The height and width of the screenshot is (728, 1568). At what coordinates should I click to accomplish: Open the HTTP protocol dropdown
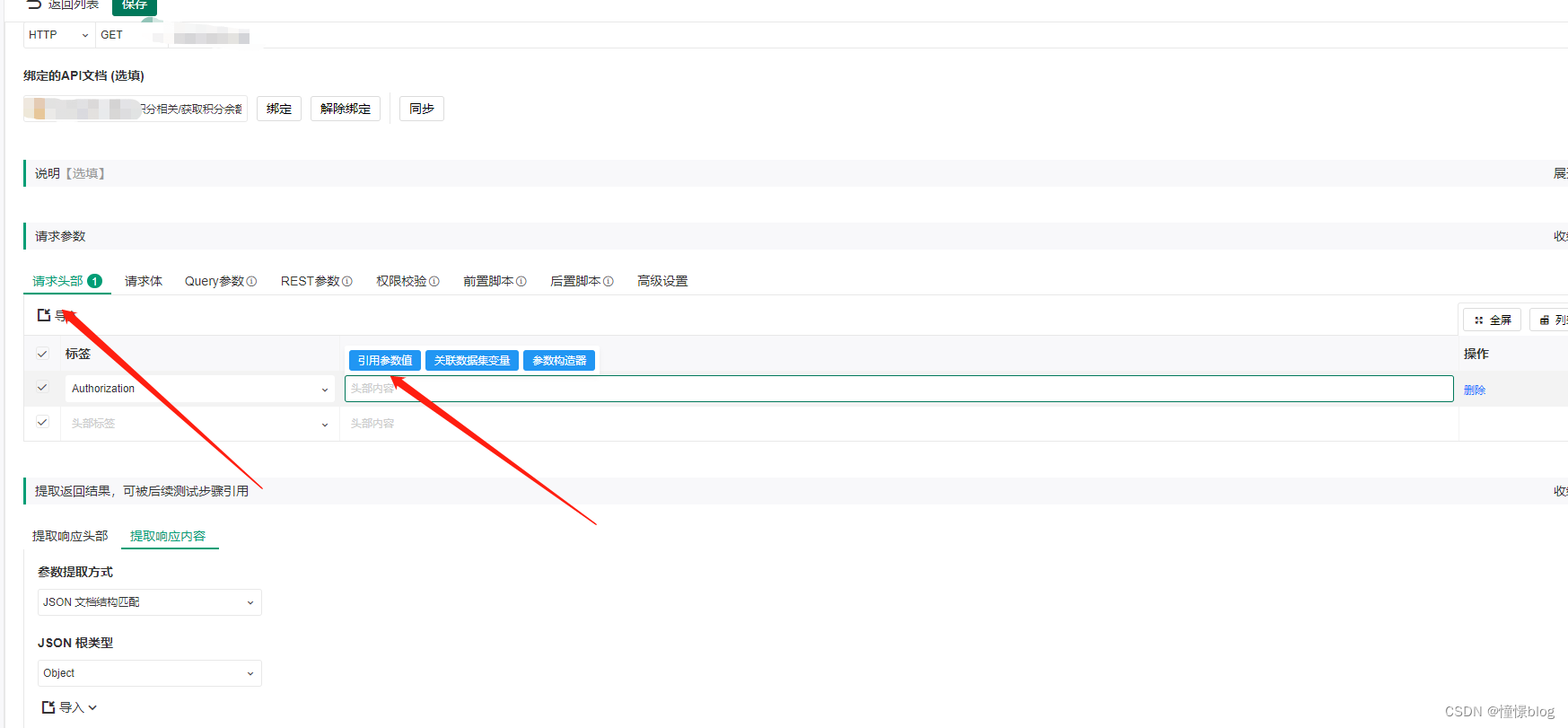tap(59, 35)
